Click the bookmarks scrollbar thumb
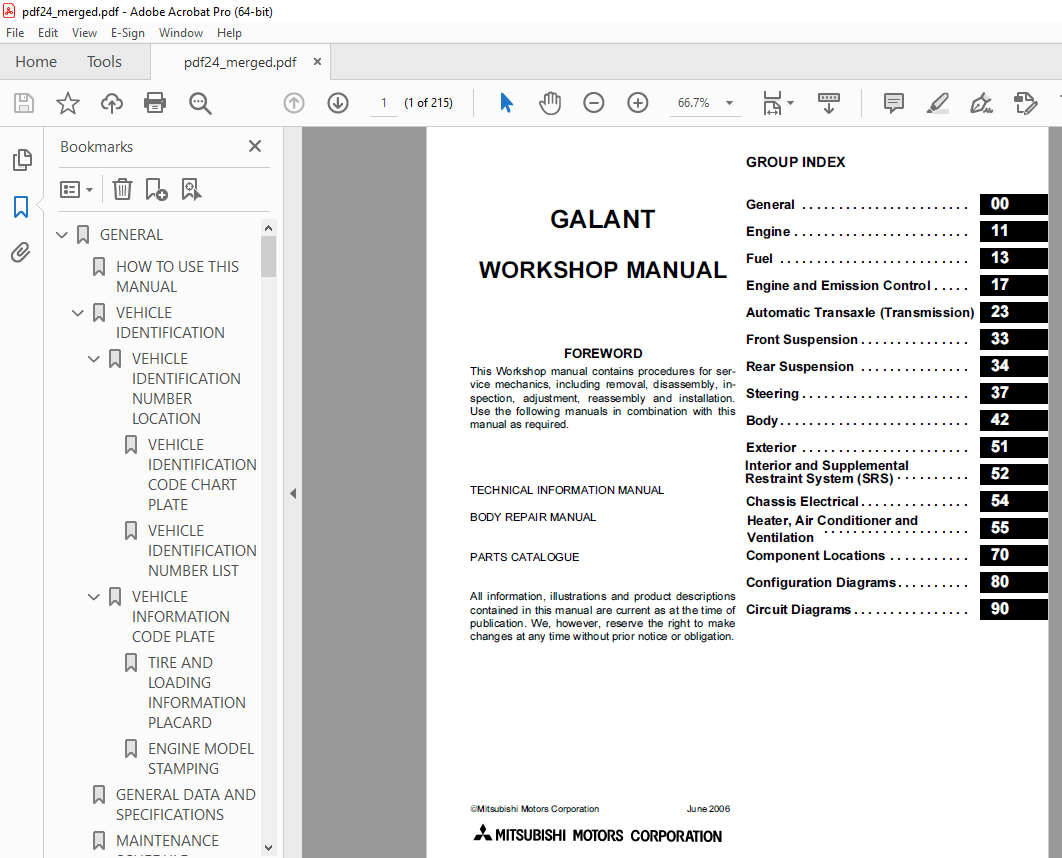The image size is (1062, 858). (268, 256)
